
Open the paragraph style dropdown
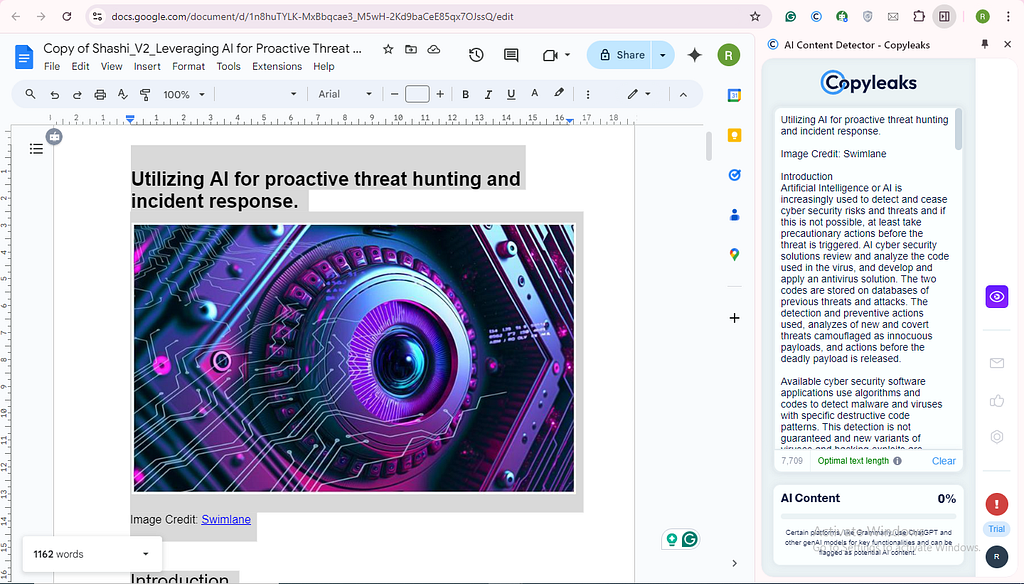point(258,95)
